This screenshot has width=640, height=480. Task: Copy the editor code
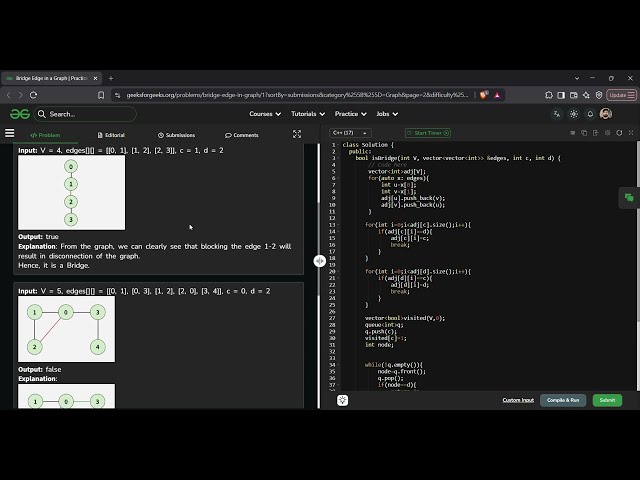pos(584,133)
